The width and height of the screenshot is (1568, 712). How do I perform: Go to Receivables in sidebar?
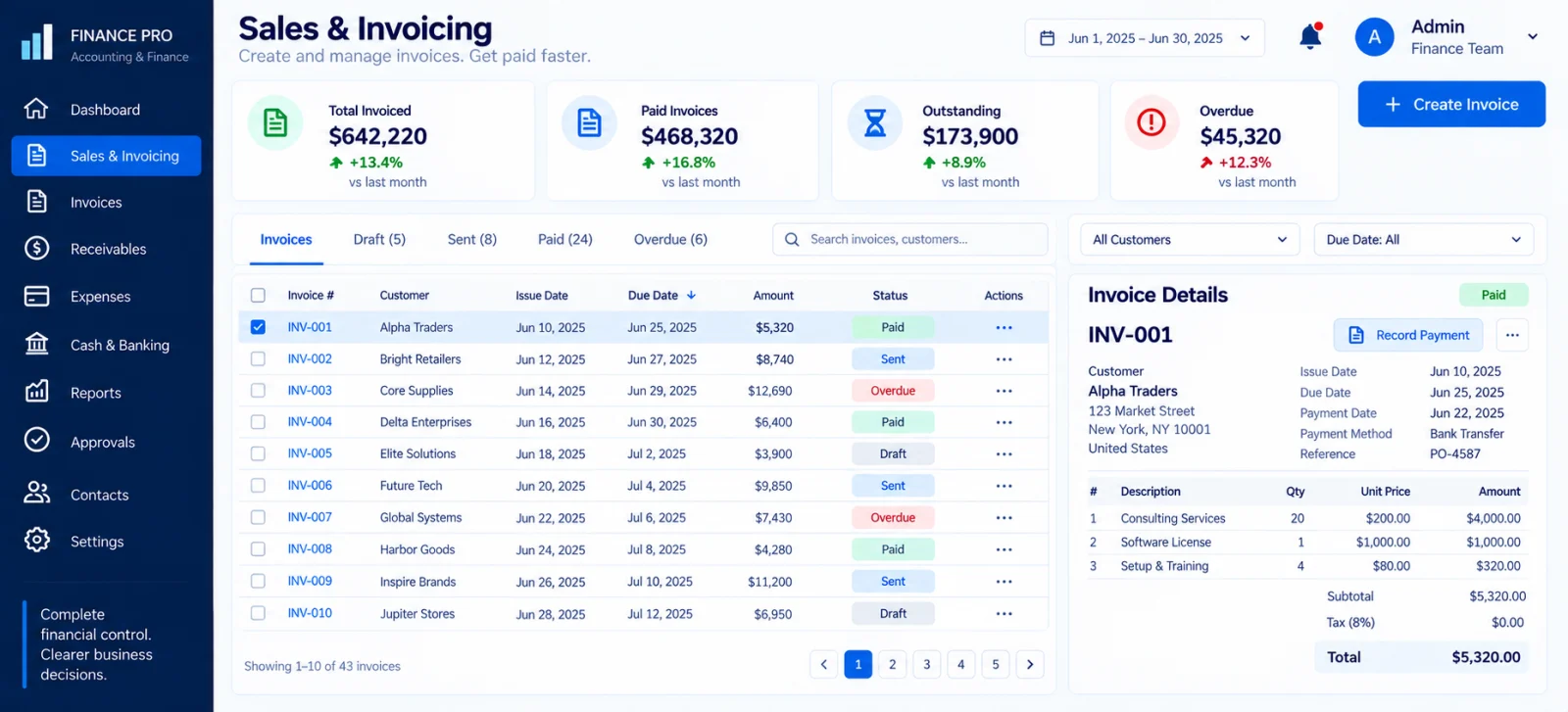(x=106, y=249)
